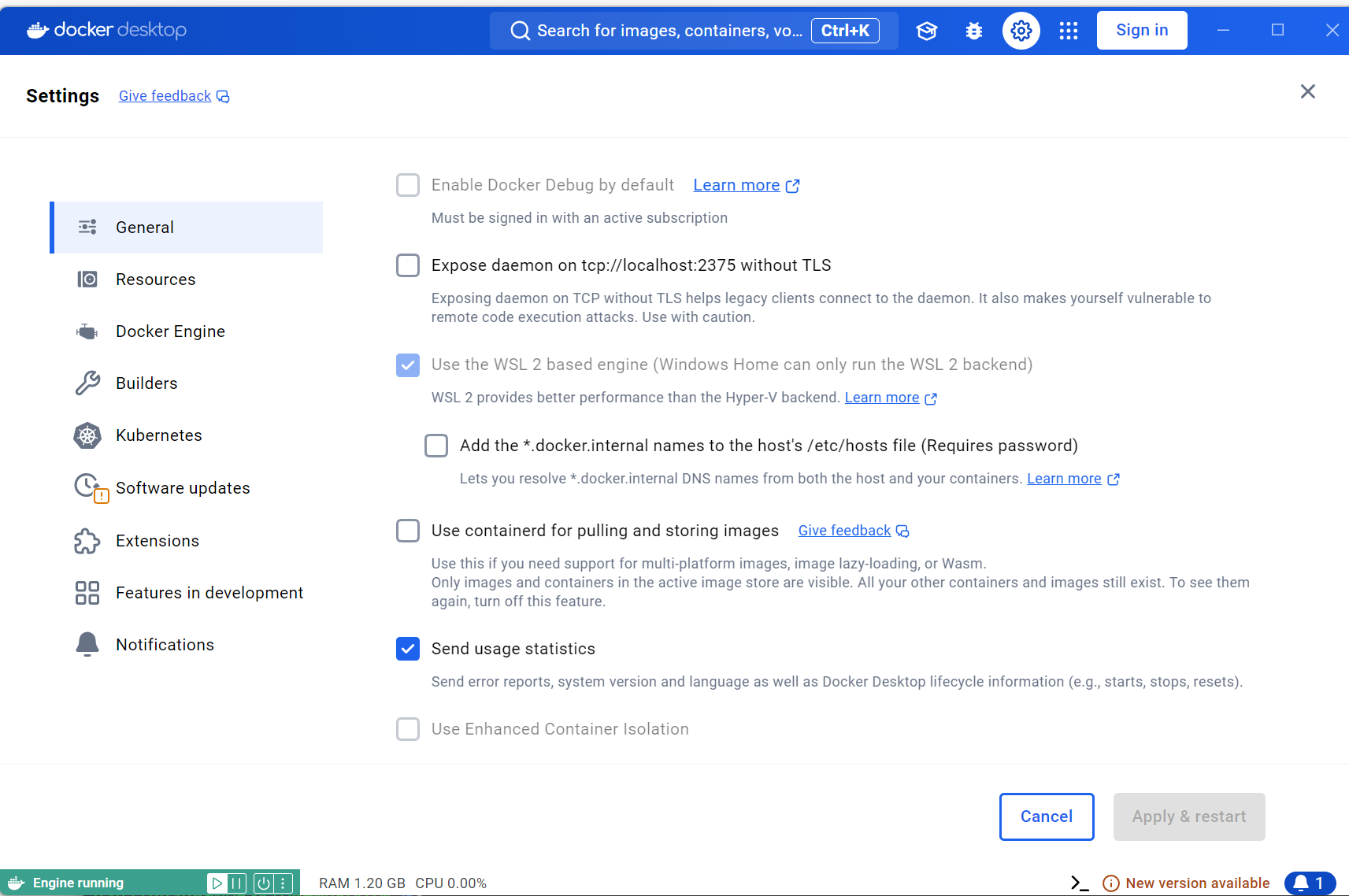Click the Docker whale logo in header
The width and height of the screenshot is (1349, 896).
[38, 30]
